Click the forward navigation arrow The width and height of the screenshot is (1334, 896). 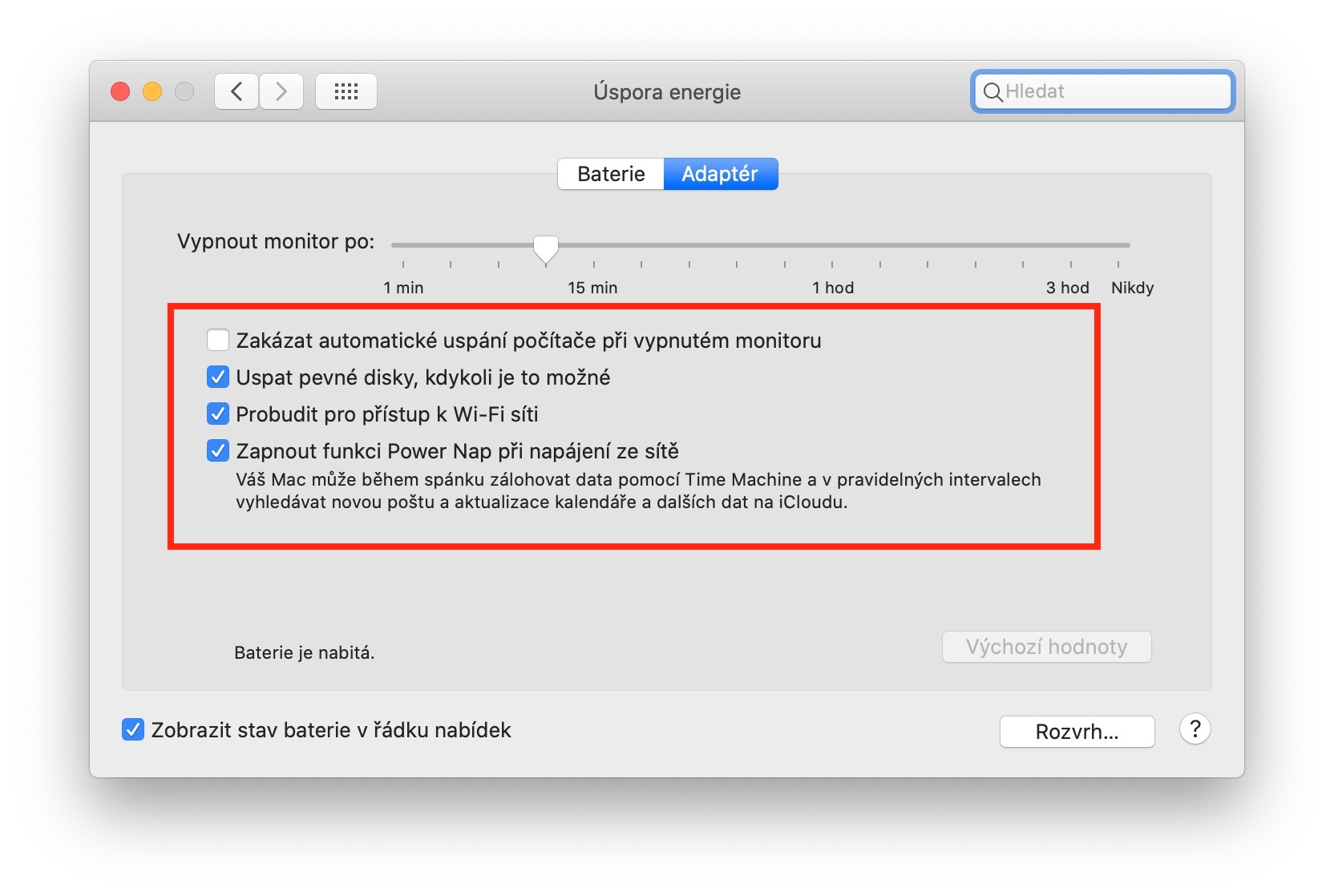click(x=281, y=91)
